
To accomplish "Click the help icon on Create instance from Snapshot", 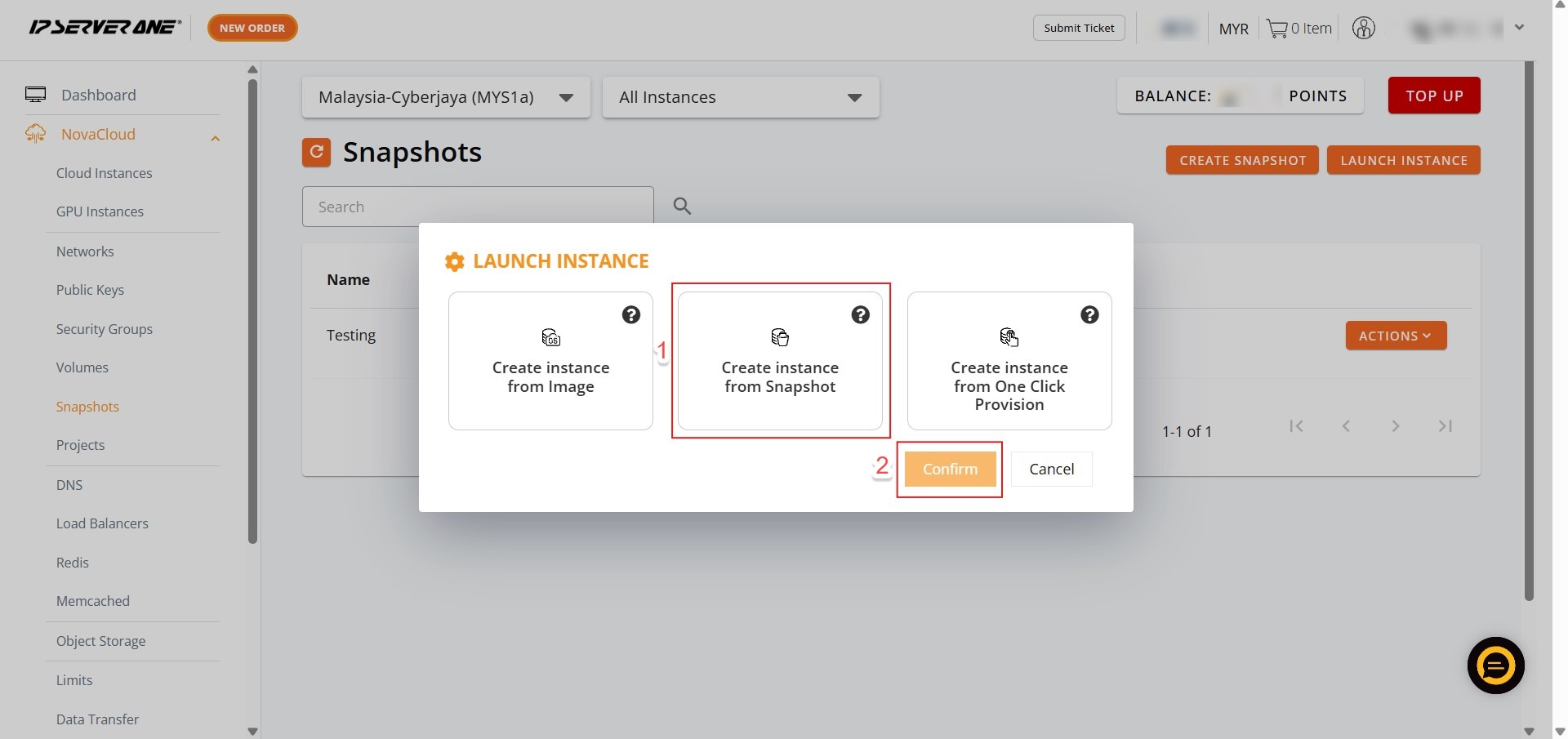I will pos(860,315).
